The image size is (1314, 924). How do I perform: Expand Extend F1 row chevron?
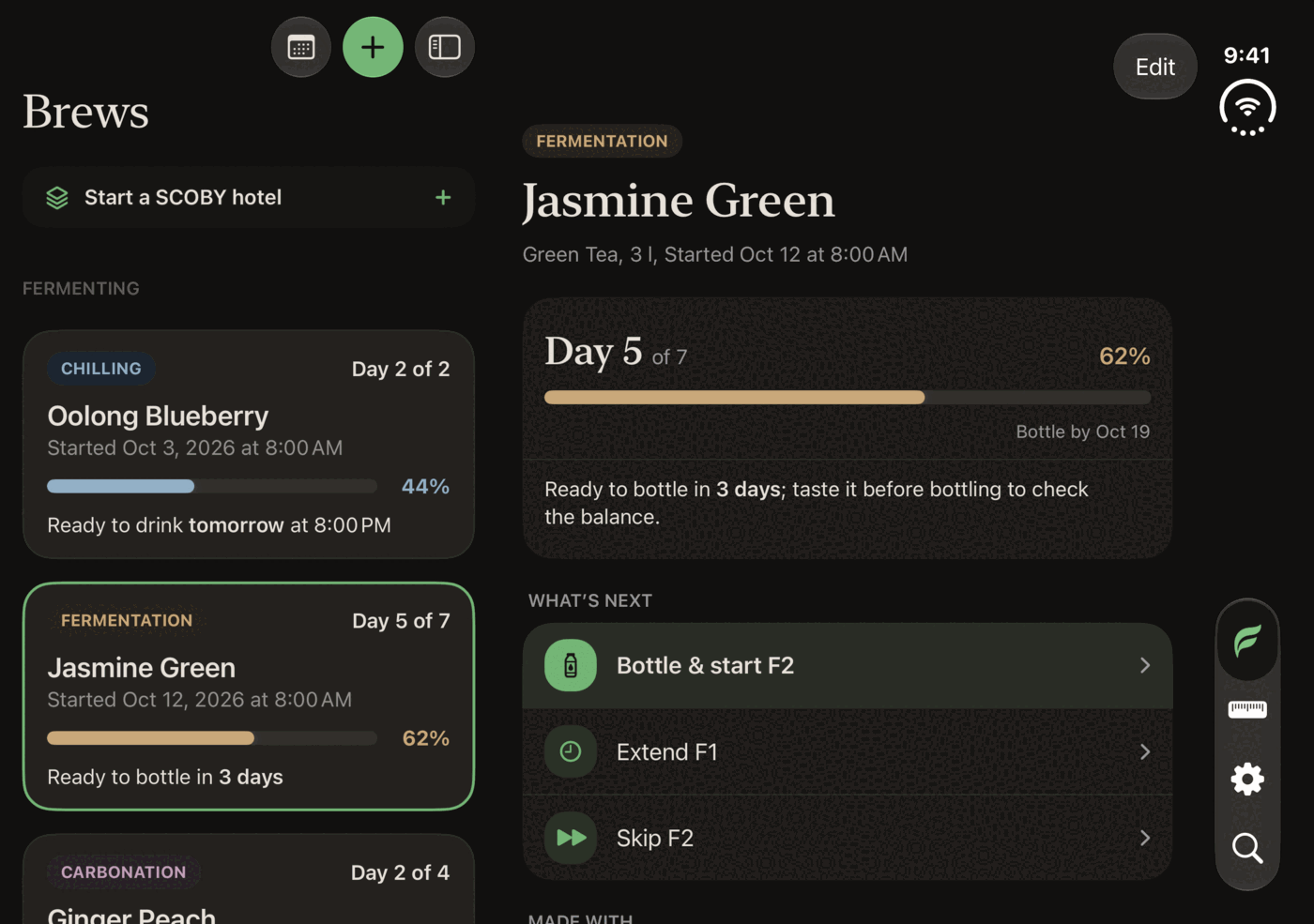pos(1145,751)
